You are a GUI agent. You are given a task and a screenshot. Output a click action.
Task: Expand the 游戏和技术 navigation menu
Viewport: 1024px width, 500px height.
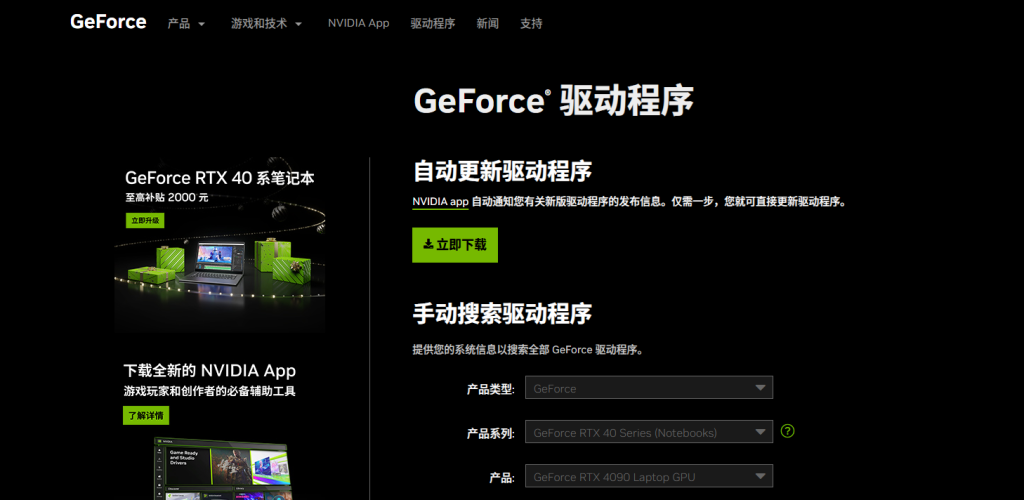[266, 23]
